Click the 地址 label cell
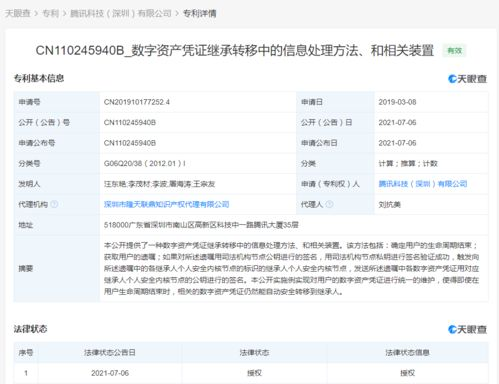The image size is (499, 384). [x=57, y=225]
